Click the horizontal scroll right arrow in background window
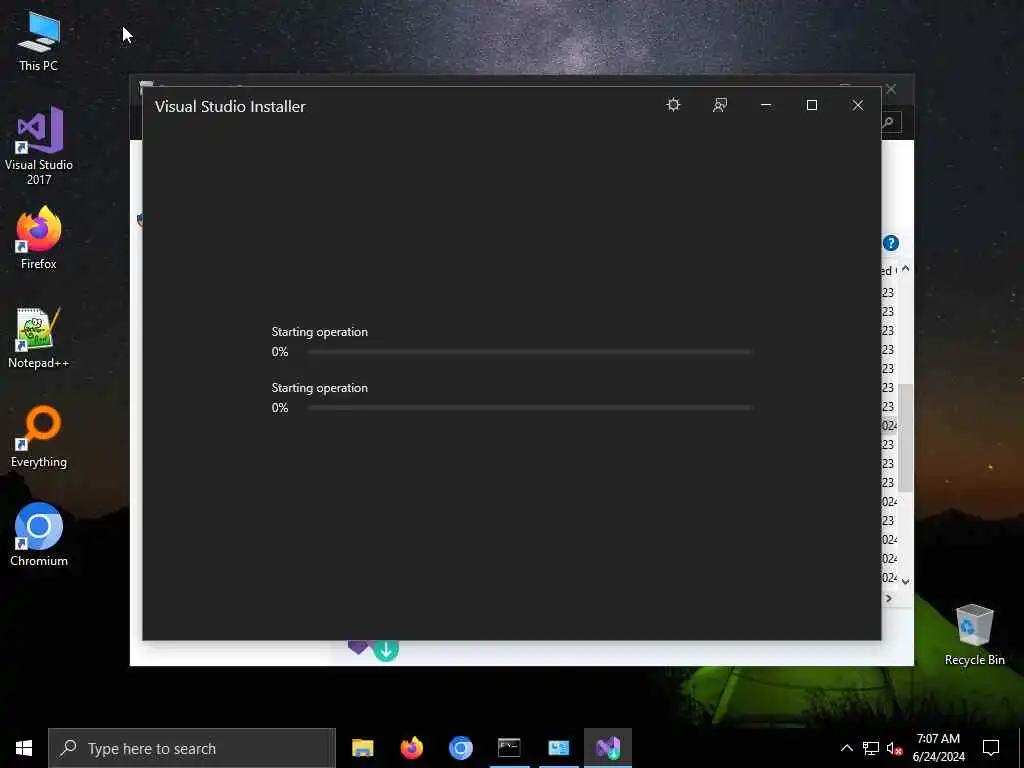This screenshot has width=1024, height=768. click(x=889, y=598)
